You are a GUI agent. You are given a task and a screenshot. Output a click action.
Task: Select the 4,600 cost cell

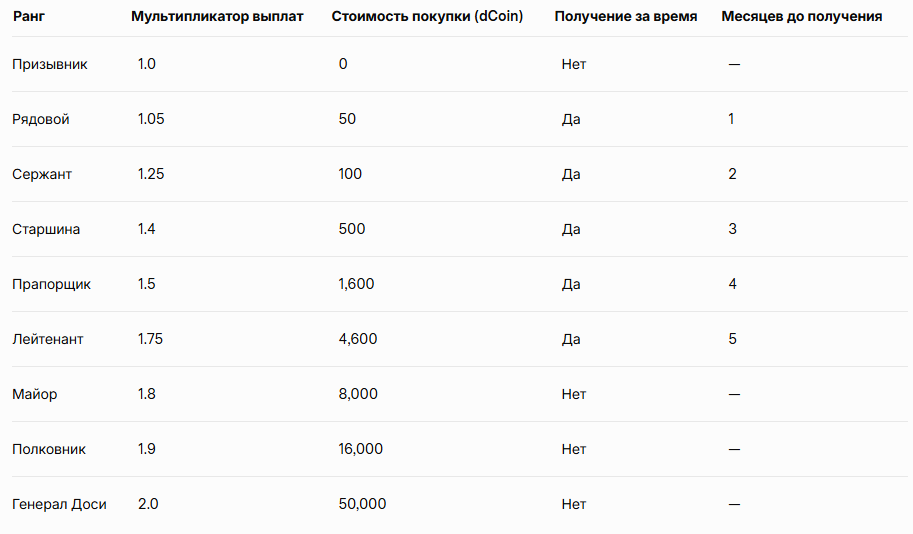(358, 339)
